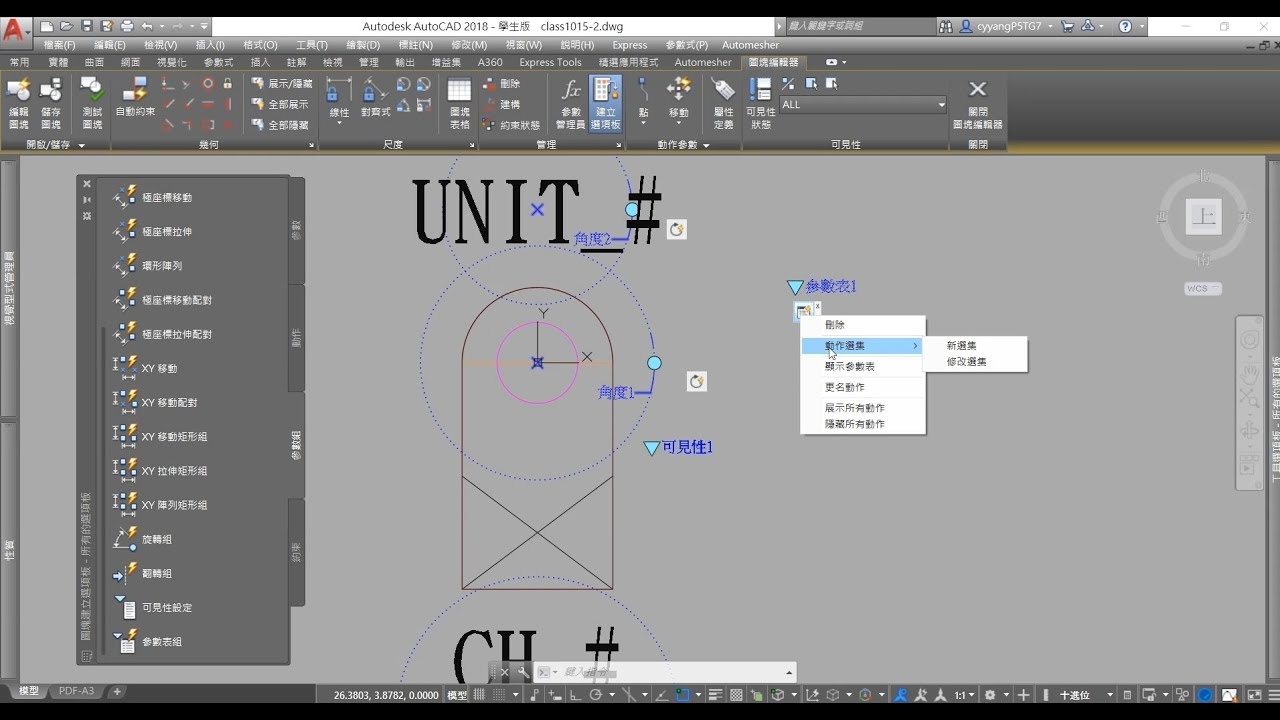Open the File (檔案(F)) menu
Viewport: 1280px width, 720px height.
click(59, 45)
